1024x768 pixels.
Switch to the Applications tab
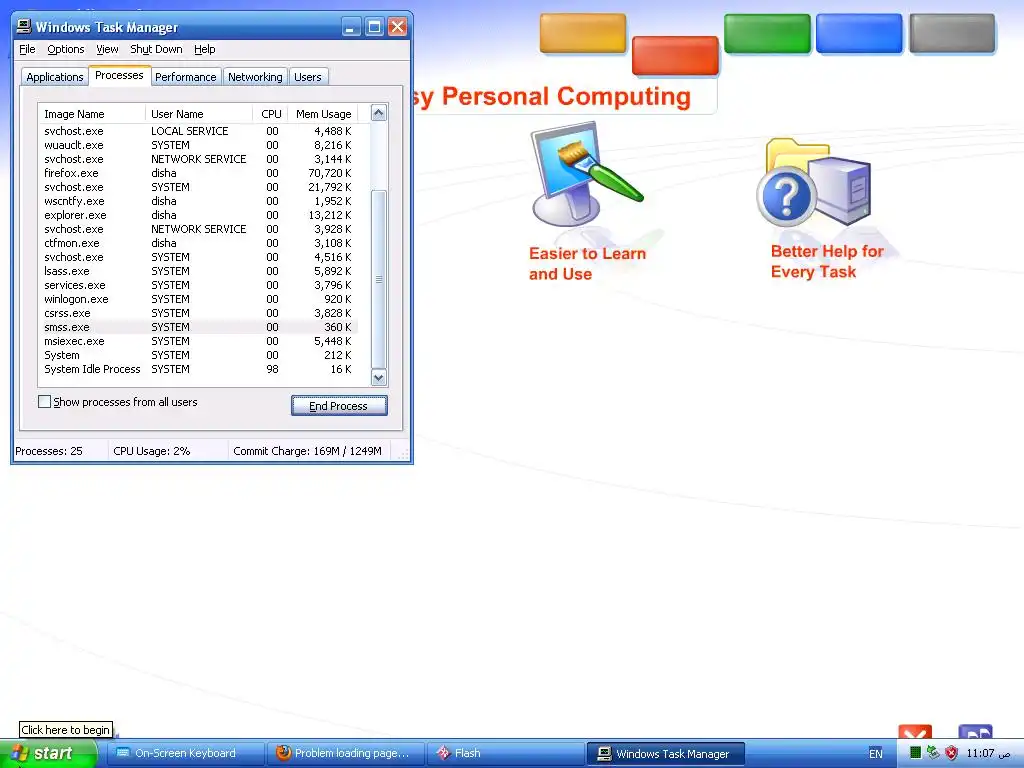(x=55, y=77)
